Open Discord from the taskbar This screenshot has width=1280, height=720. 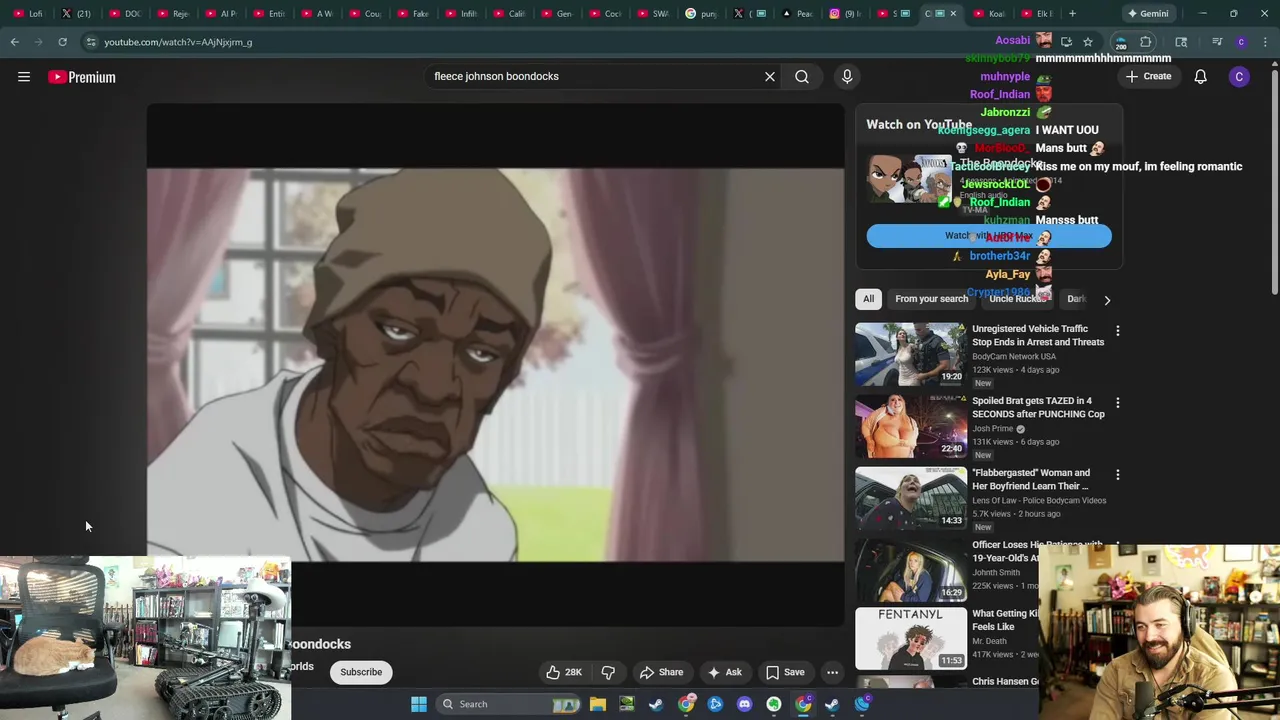[x=744, y=704]
